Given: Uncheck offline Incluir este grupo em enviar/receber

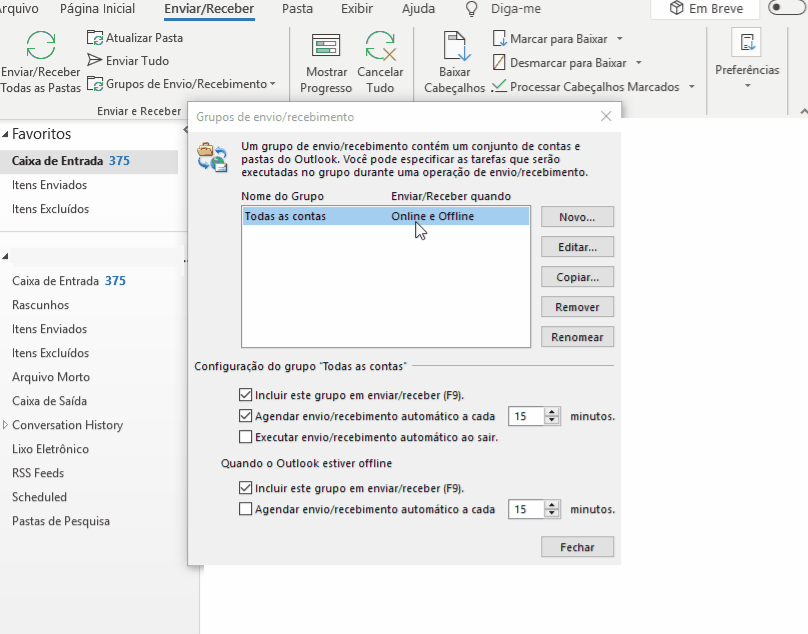Looking at the screenshot, I should [x=245, y=488].
